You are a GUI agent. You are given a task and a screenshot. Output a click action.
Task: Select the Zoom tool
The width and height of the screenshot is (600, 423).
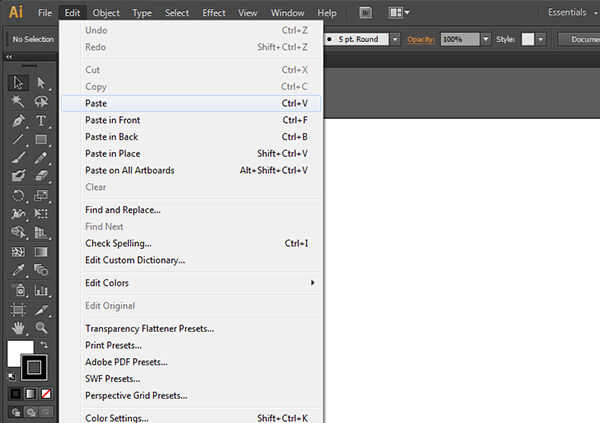pyautogui.click(x=41, y=328)
